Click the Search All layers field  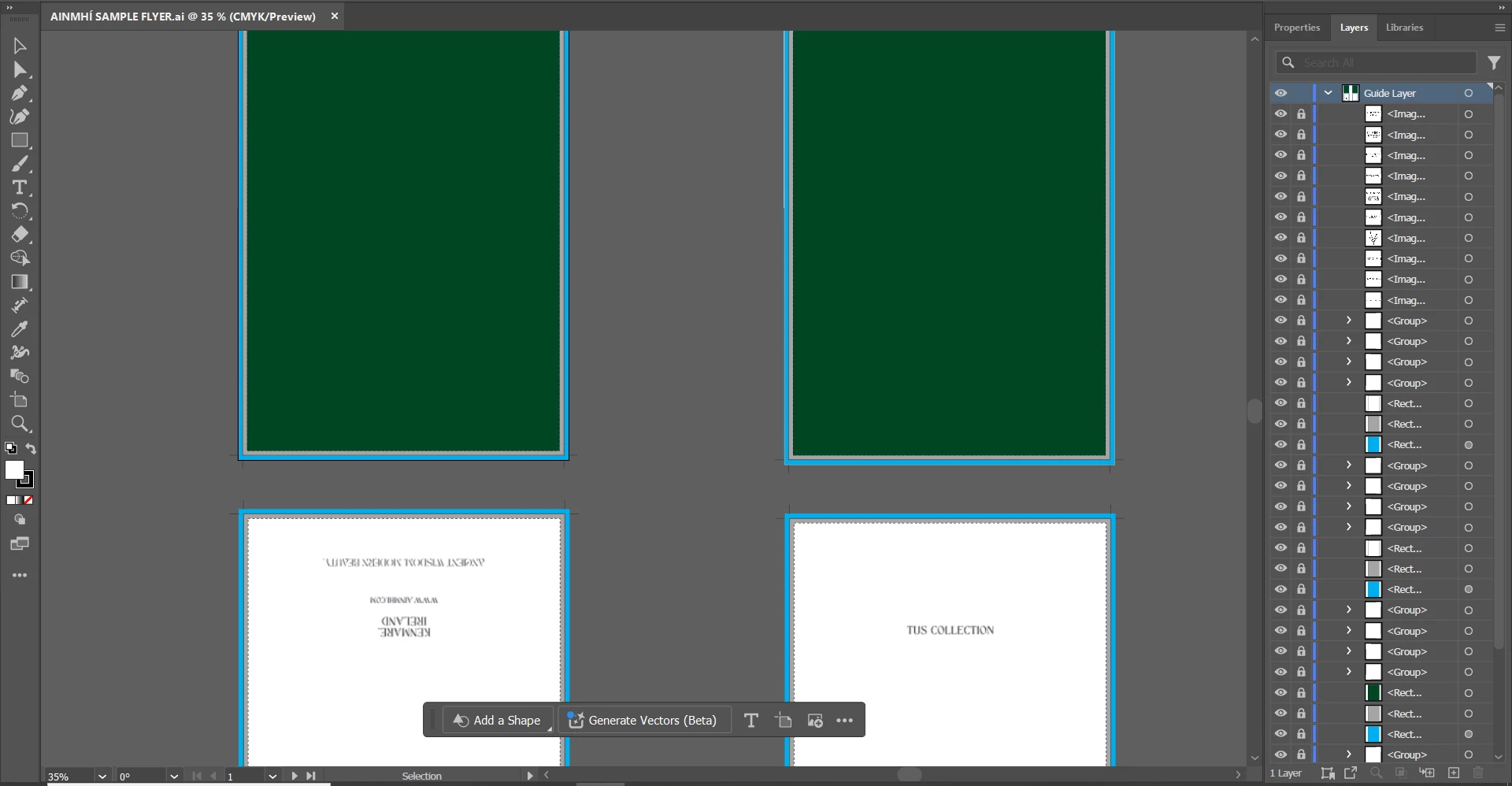(1375, 63)
